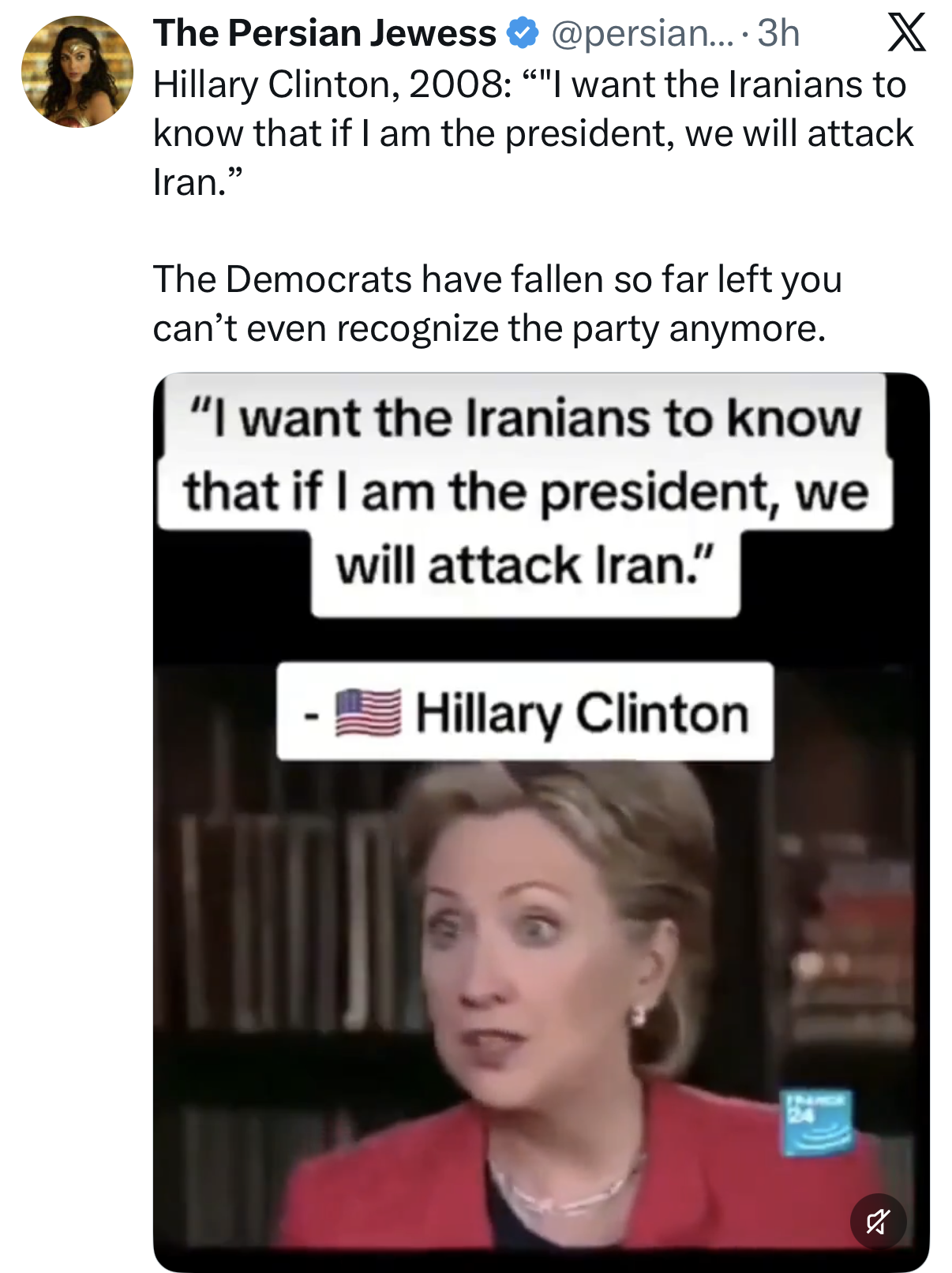
Task: Click the X logo in the corner
Action: (x=906, y=34)
